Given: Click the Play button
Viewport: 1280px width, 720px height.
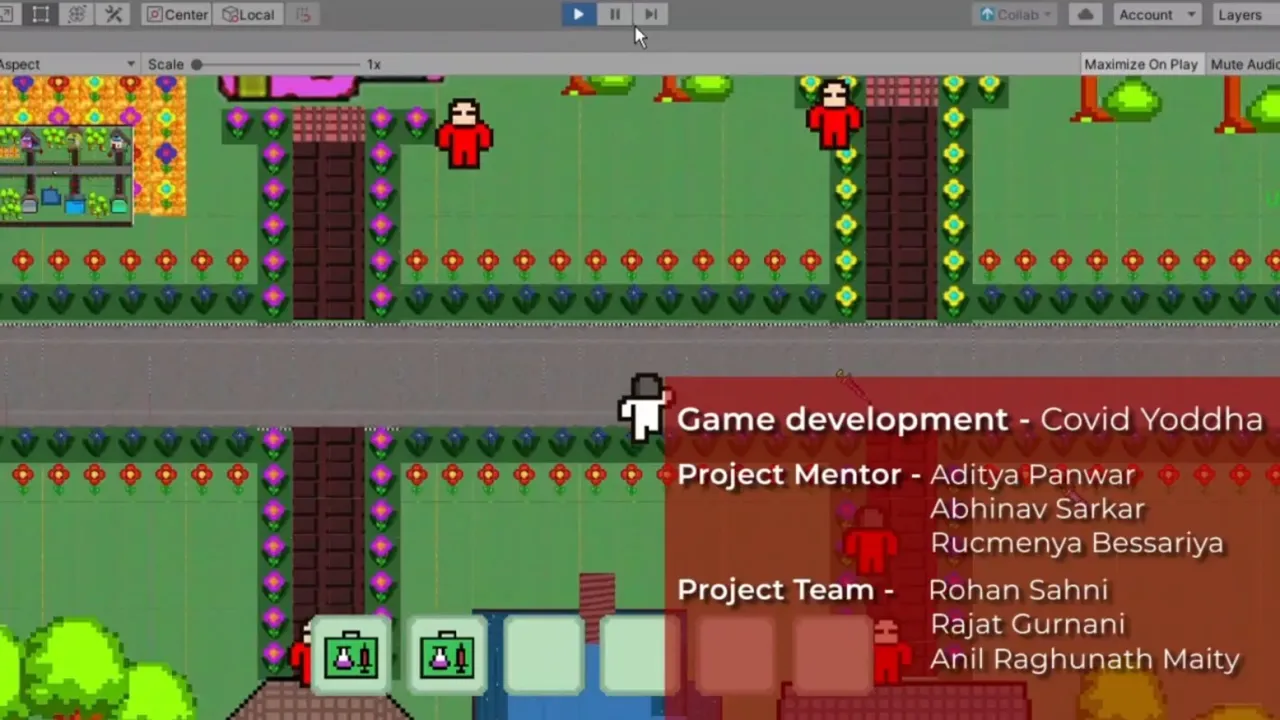Looking at the screenshot, I should tap(578, 14).
